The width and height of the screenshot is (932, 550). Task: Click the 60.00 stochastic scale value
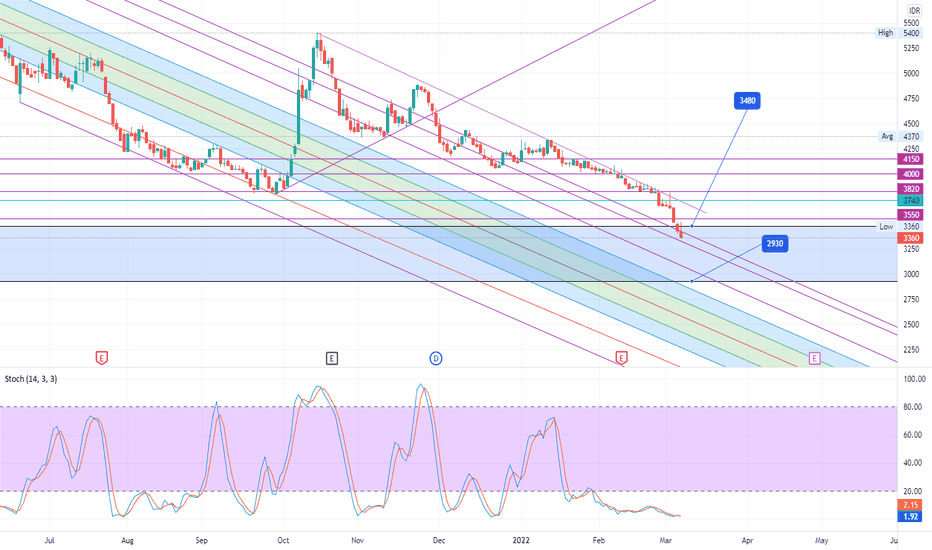(913, 435)
